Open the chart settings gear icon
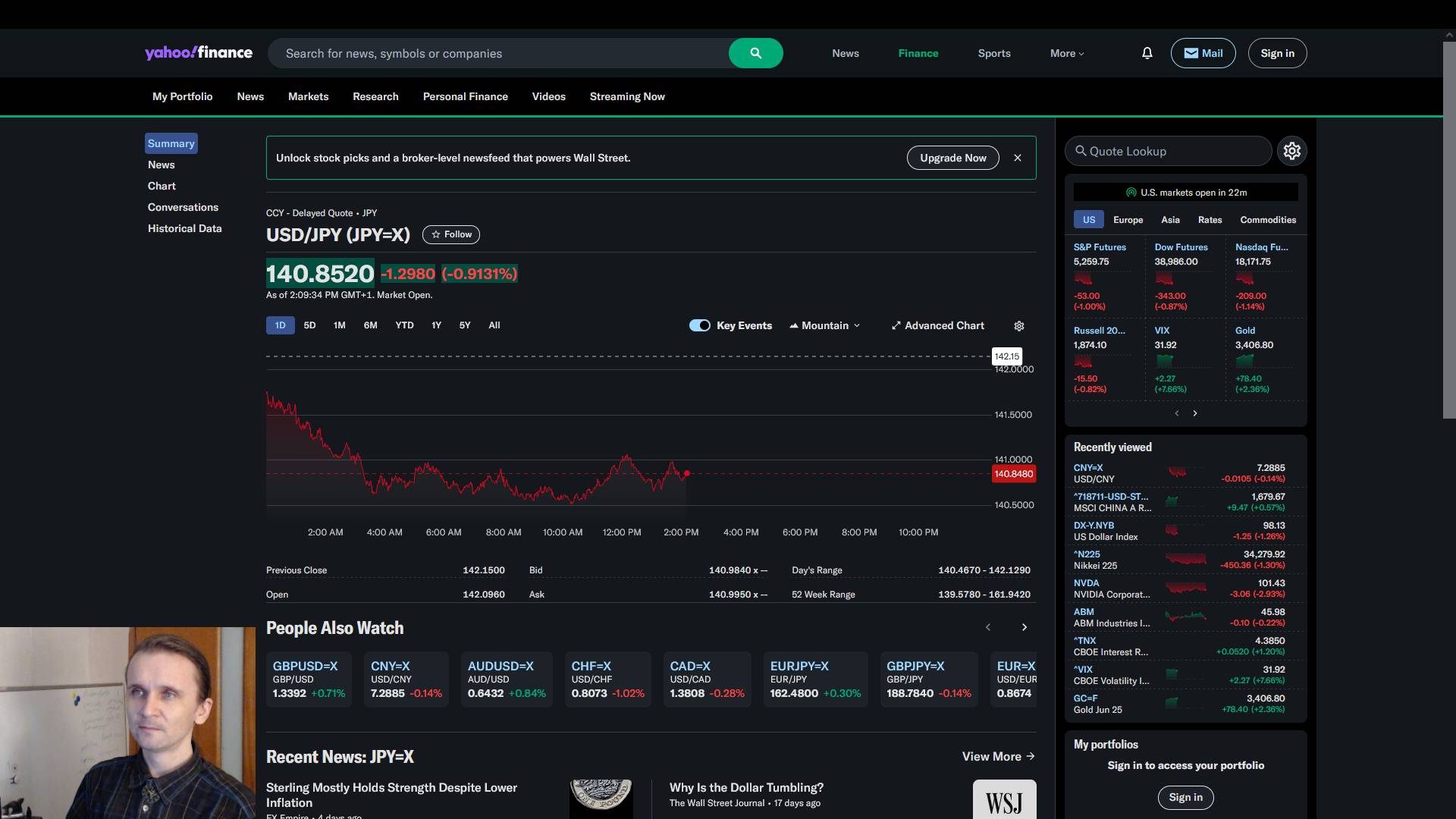 tap(1019, 326)
